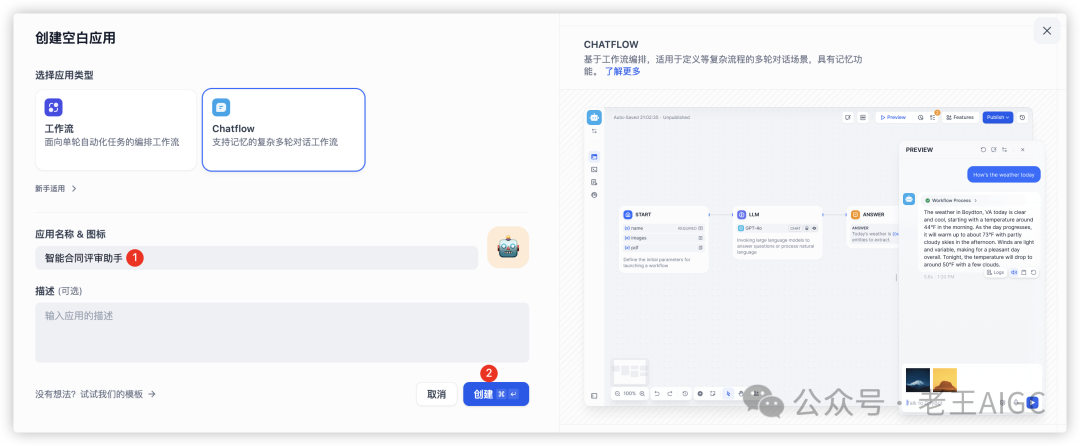The width and height of the screenshot is (1080, 446).
Task: Open the robot app icon picker
Action: click(508, 247)
